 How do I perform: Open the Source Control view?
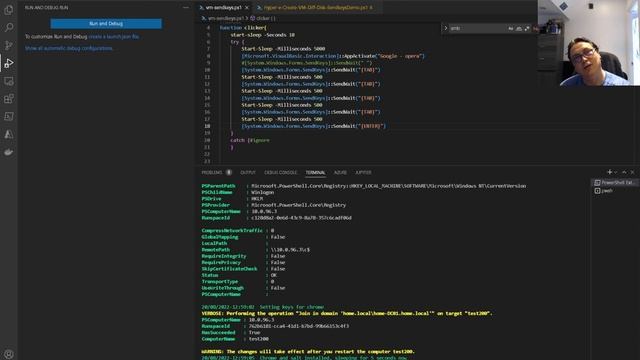pyautogui.click(x=9, y=45)
